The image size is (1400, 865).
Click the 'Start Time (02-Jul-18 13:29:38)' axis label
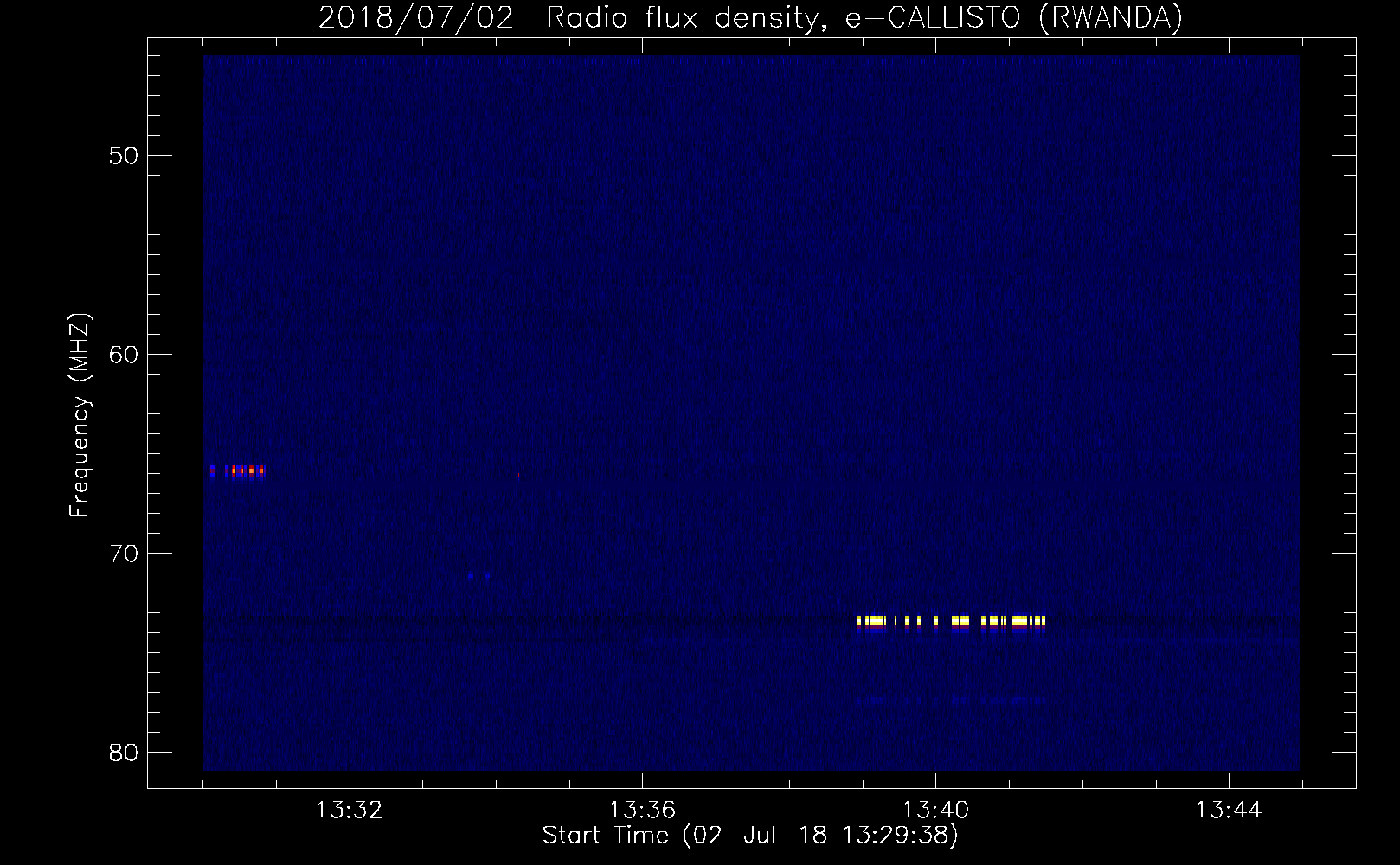(x=750, y=836)
